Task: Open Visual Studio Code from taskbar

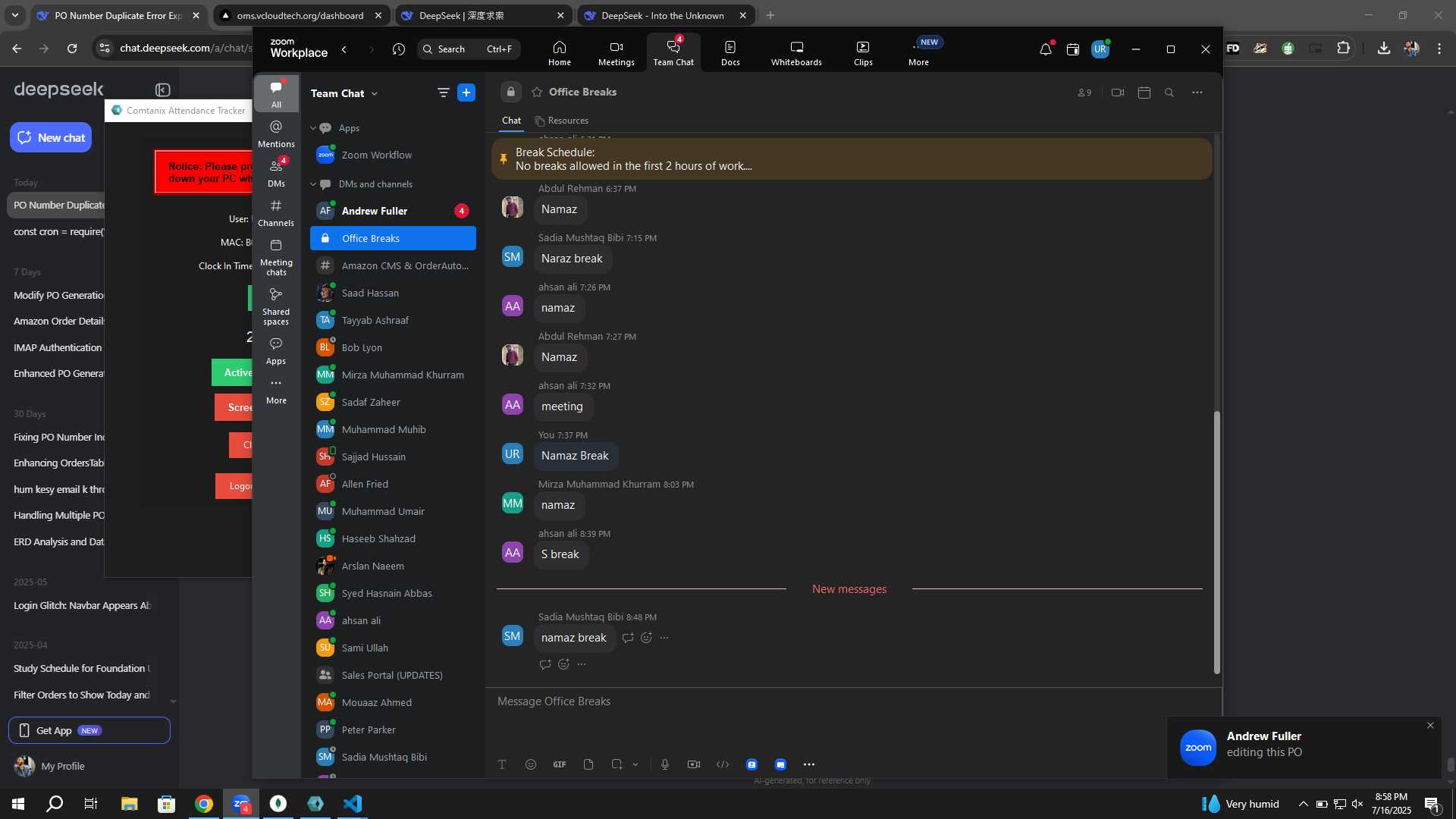Action: 353,804
